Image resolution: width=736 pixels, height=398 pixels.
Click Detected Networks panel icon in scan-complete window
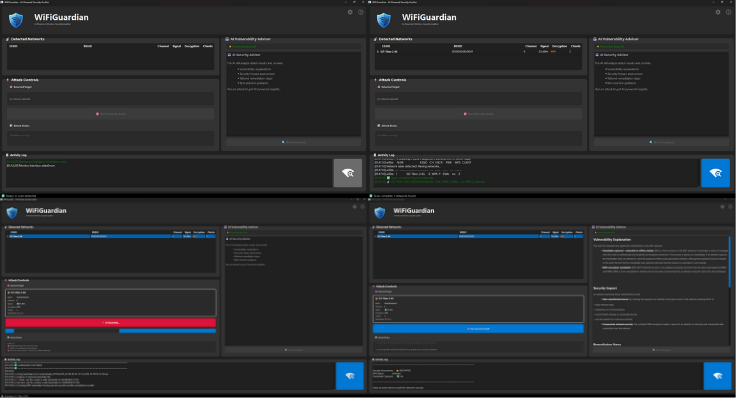point(375,39)
